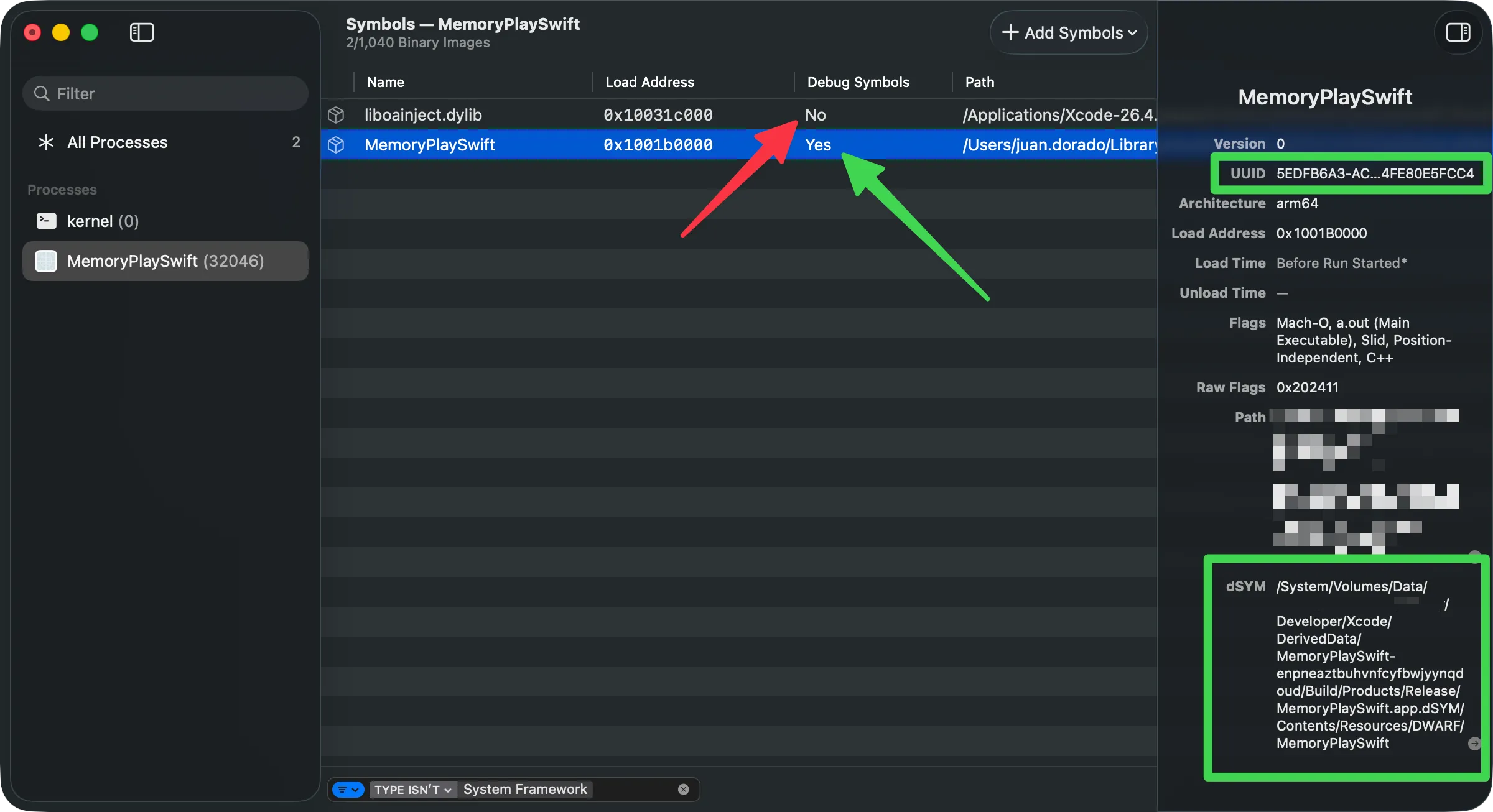
Task: Click the yellow minimize window button
Action: [61, 32]
